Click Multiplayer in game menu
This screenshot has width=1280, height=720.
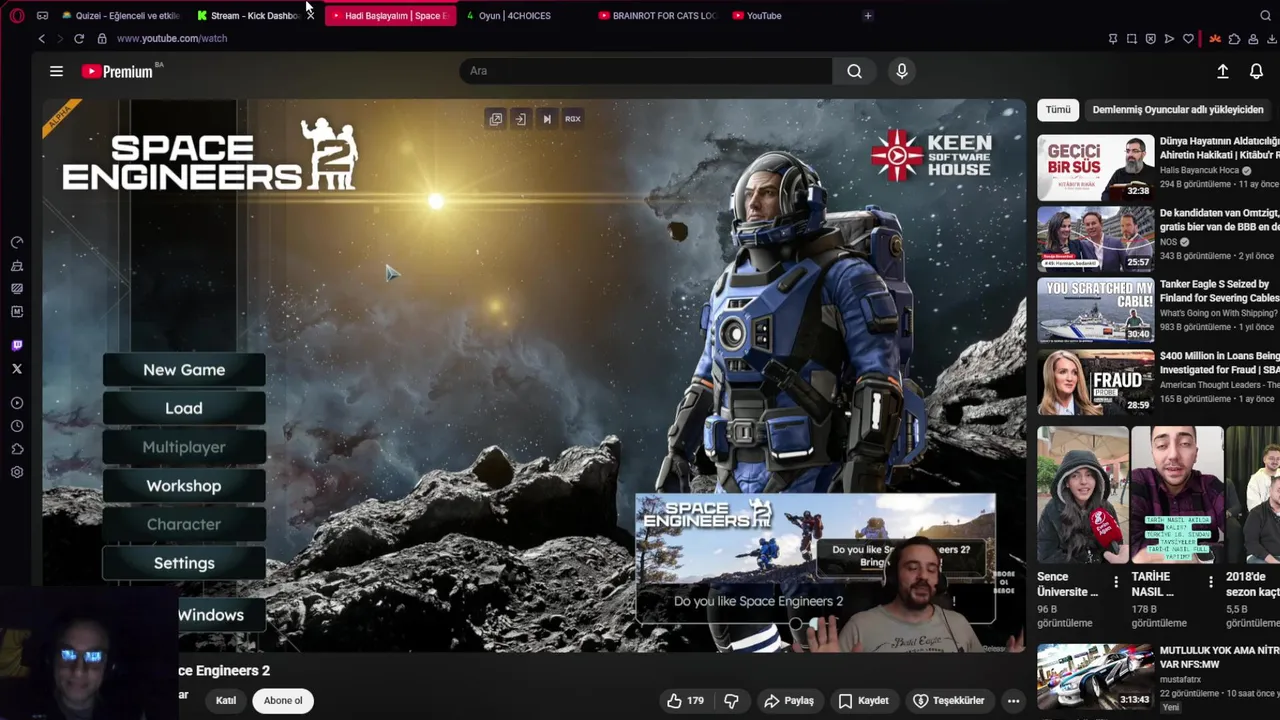coord(184,447)
